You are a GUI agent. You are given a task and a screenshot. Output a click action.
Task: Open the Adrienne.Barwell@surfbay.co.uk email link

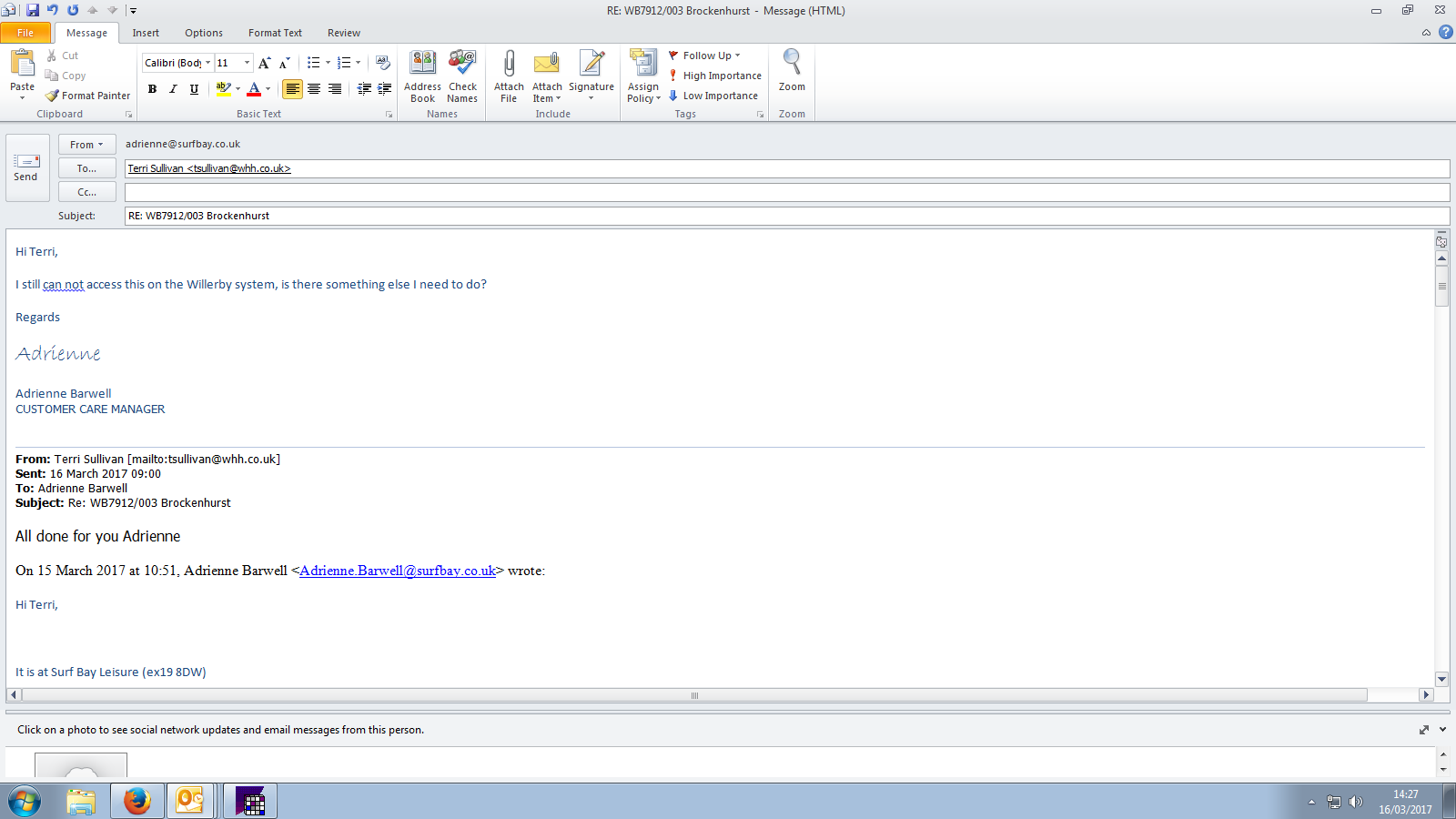tap(398, 571)
